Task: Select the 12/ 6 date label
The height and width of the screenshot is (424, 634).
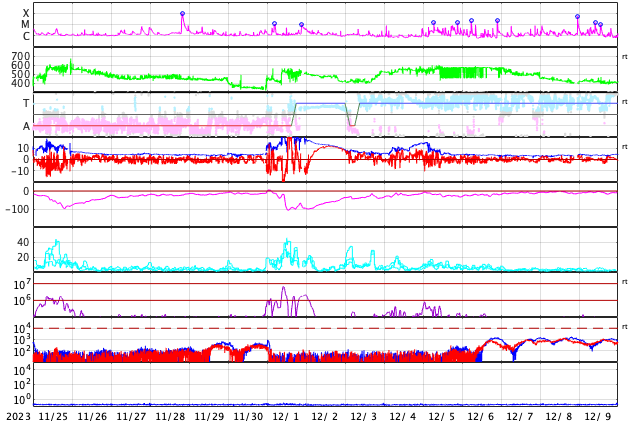Action: 481,417
